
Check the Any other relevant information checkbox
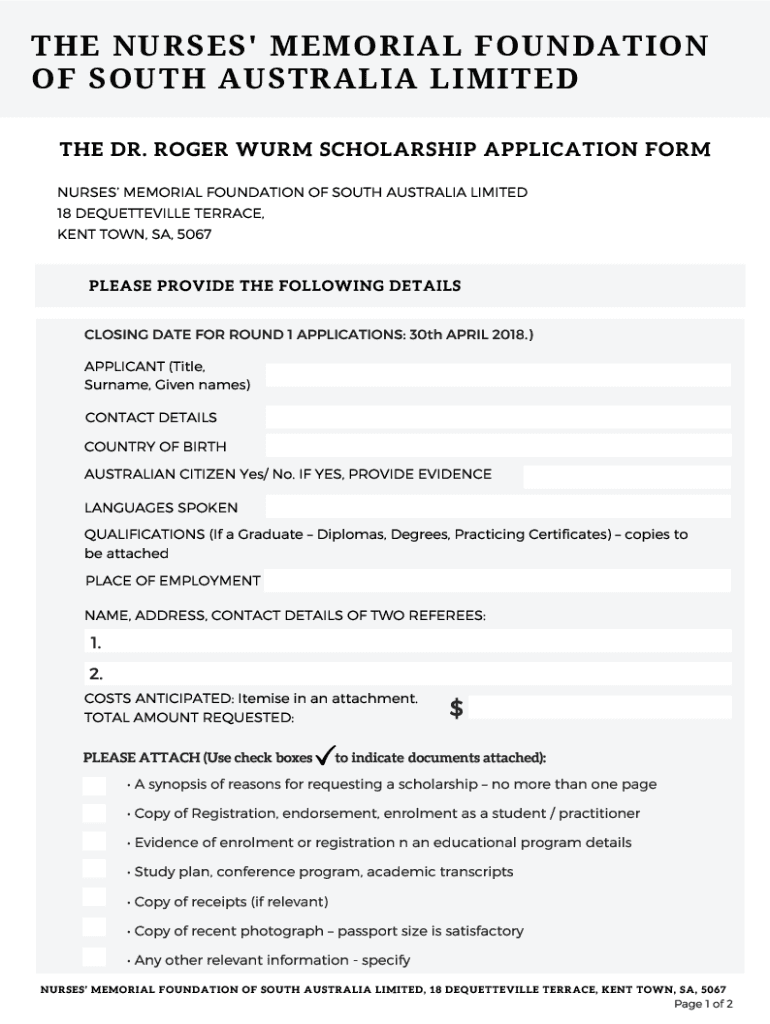94,957
